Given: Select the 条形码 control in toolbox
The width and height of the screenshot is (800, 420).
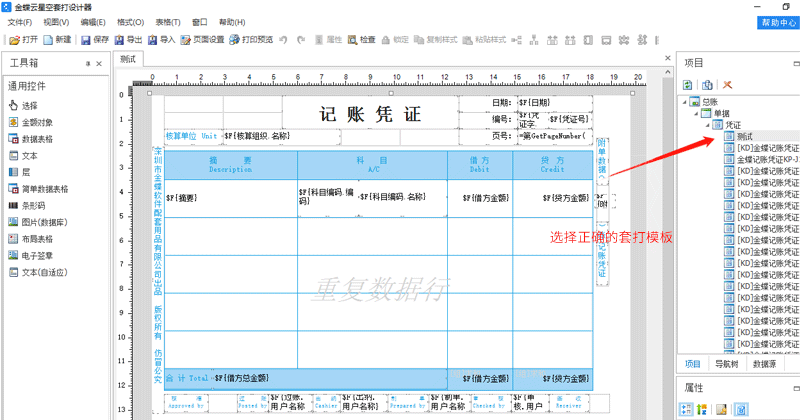Looking at the screenshot, I should (27, 206).
